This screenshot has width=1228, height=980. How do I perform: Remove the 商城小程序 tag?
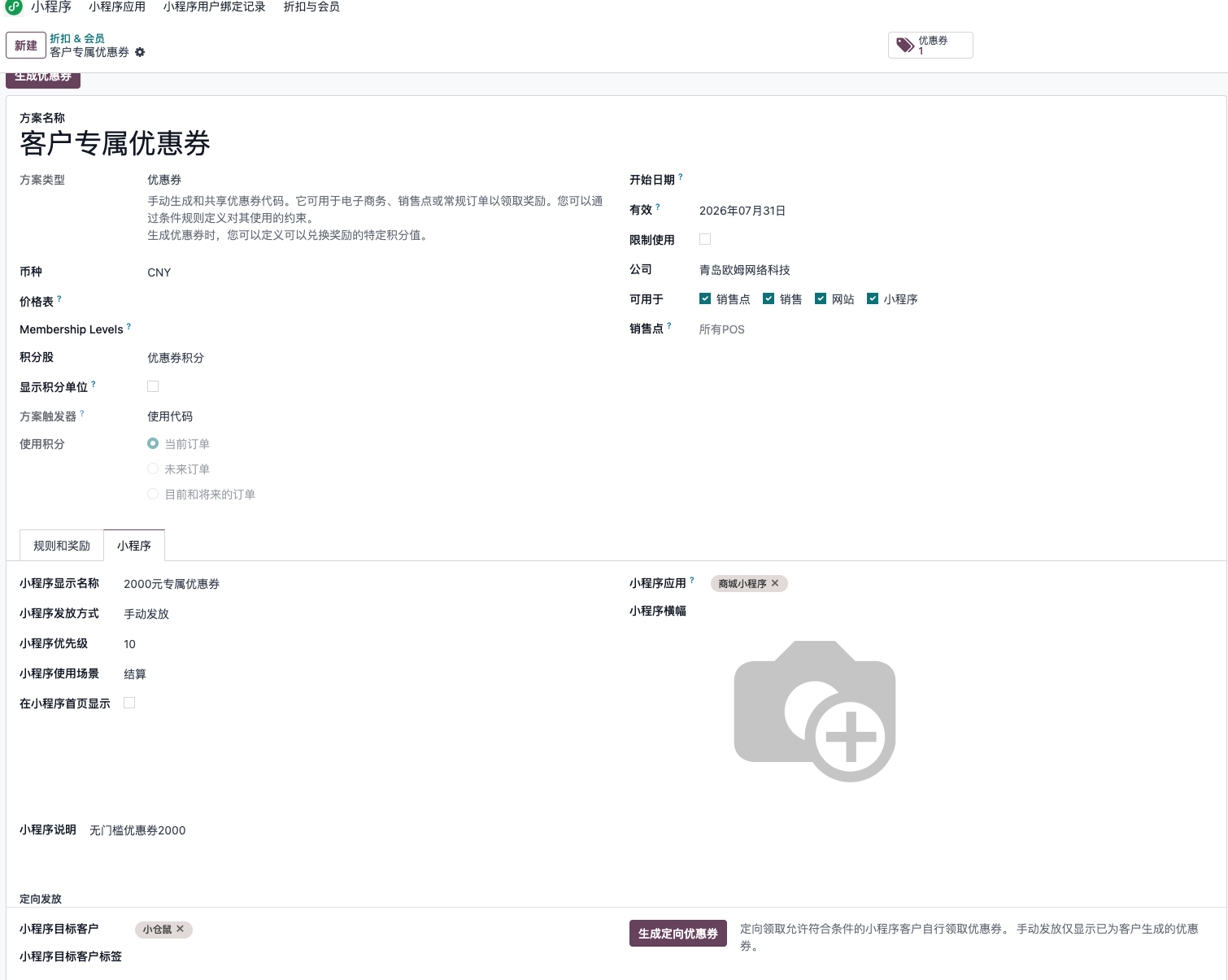[775, 583]
